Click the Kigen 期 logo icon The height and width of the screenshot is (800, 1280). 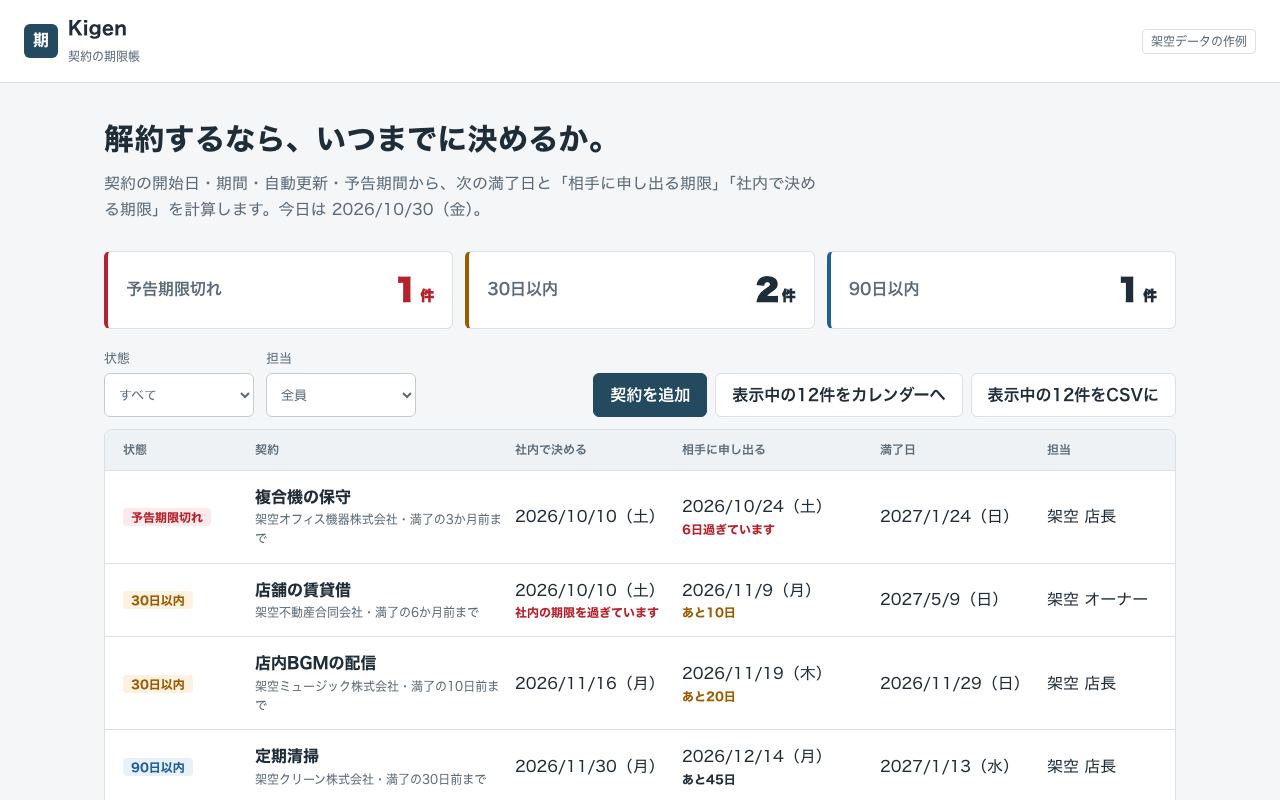(x=41, y=41)
